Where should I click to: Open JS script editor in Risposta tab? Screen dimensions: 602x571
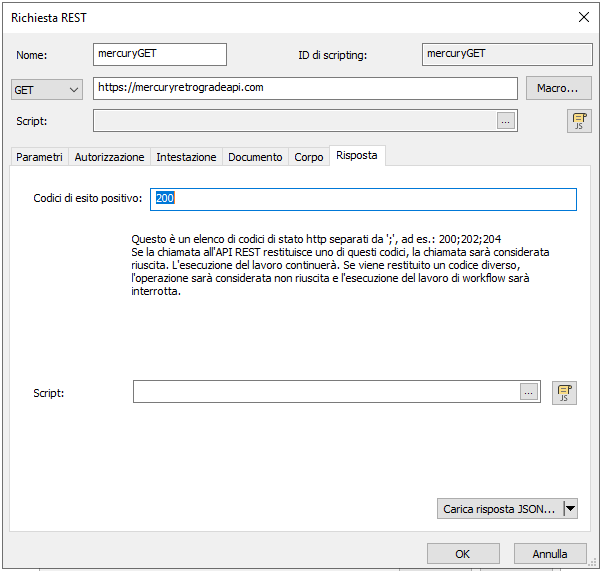click(x=564, y=392)
